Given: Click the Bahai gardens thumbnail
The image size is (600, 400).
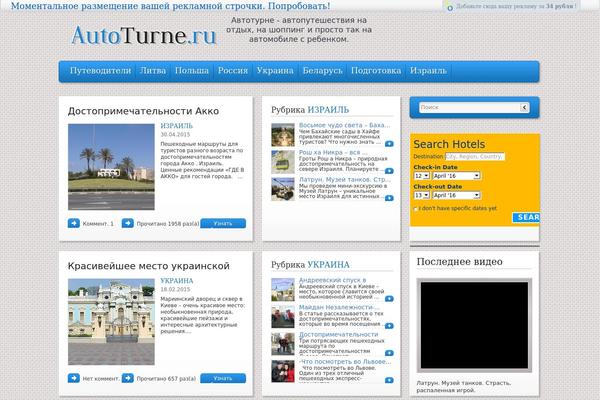Looking at the screenshot, I should tap(283, 135).
